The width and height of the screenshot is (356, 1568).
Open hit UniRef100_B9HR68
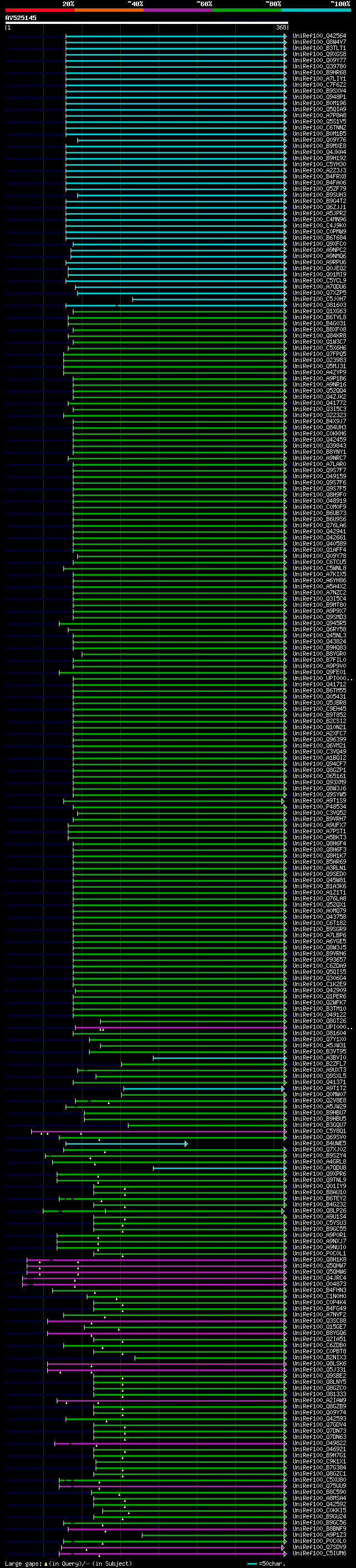[319, 72]
